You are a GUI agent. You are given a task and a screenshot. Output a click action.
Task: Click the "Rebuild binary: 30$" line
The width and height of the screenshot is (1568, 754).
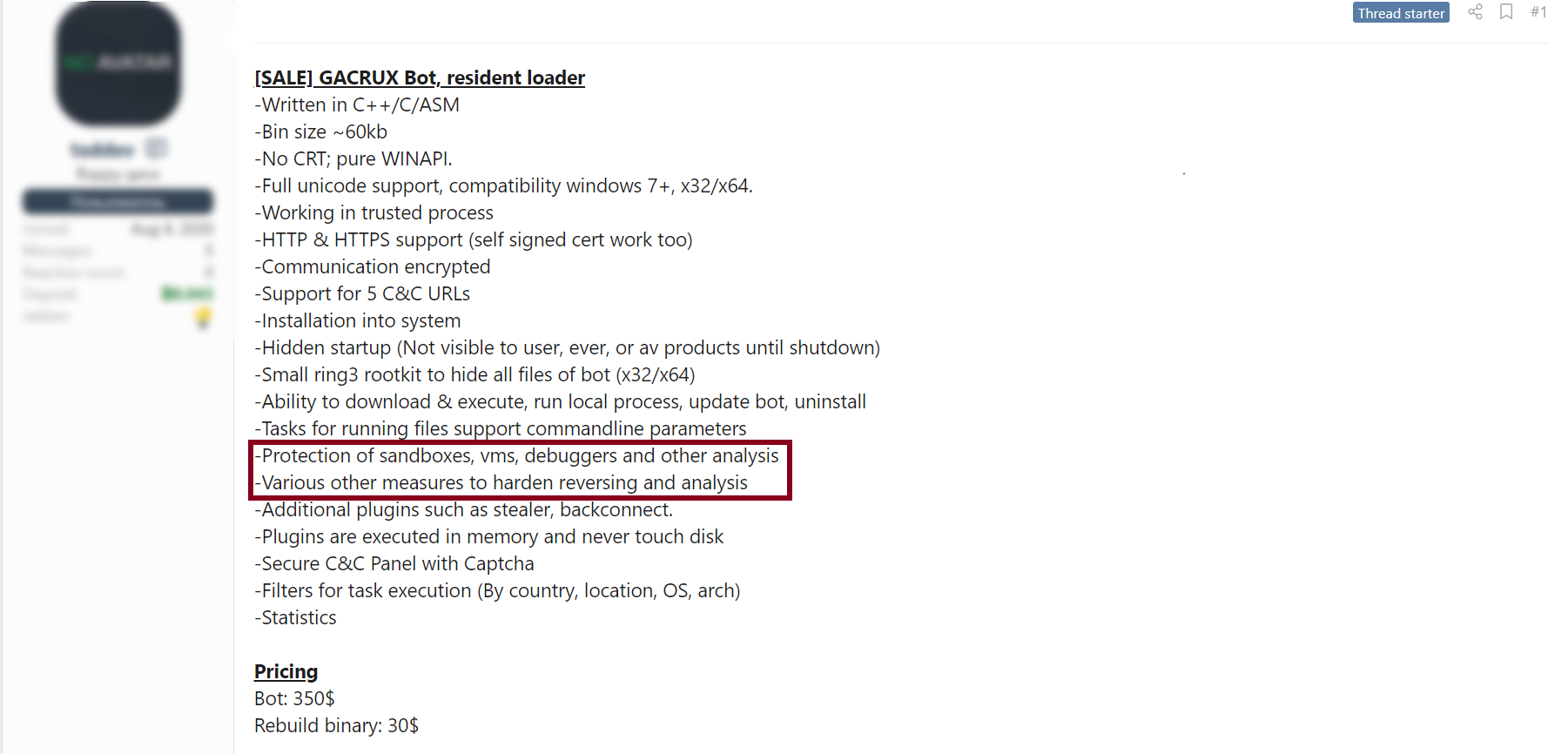(336, 725)
